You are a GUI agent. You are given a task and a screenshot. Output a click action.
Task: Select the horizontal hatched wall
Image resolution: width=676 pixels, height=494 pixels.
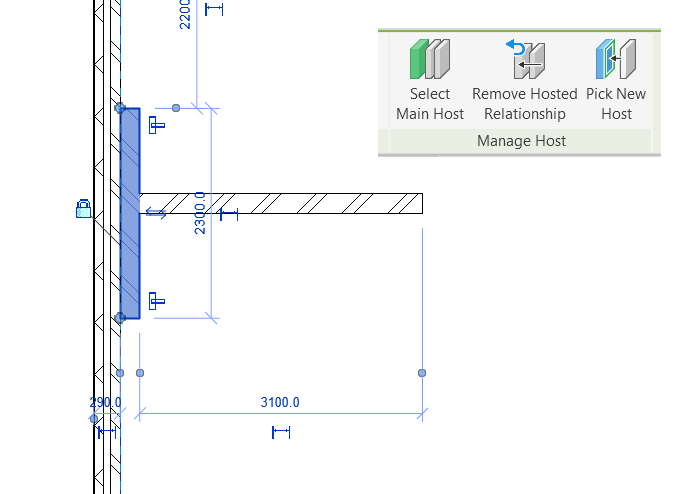tap(281, 203)
